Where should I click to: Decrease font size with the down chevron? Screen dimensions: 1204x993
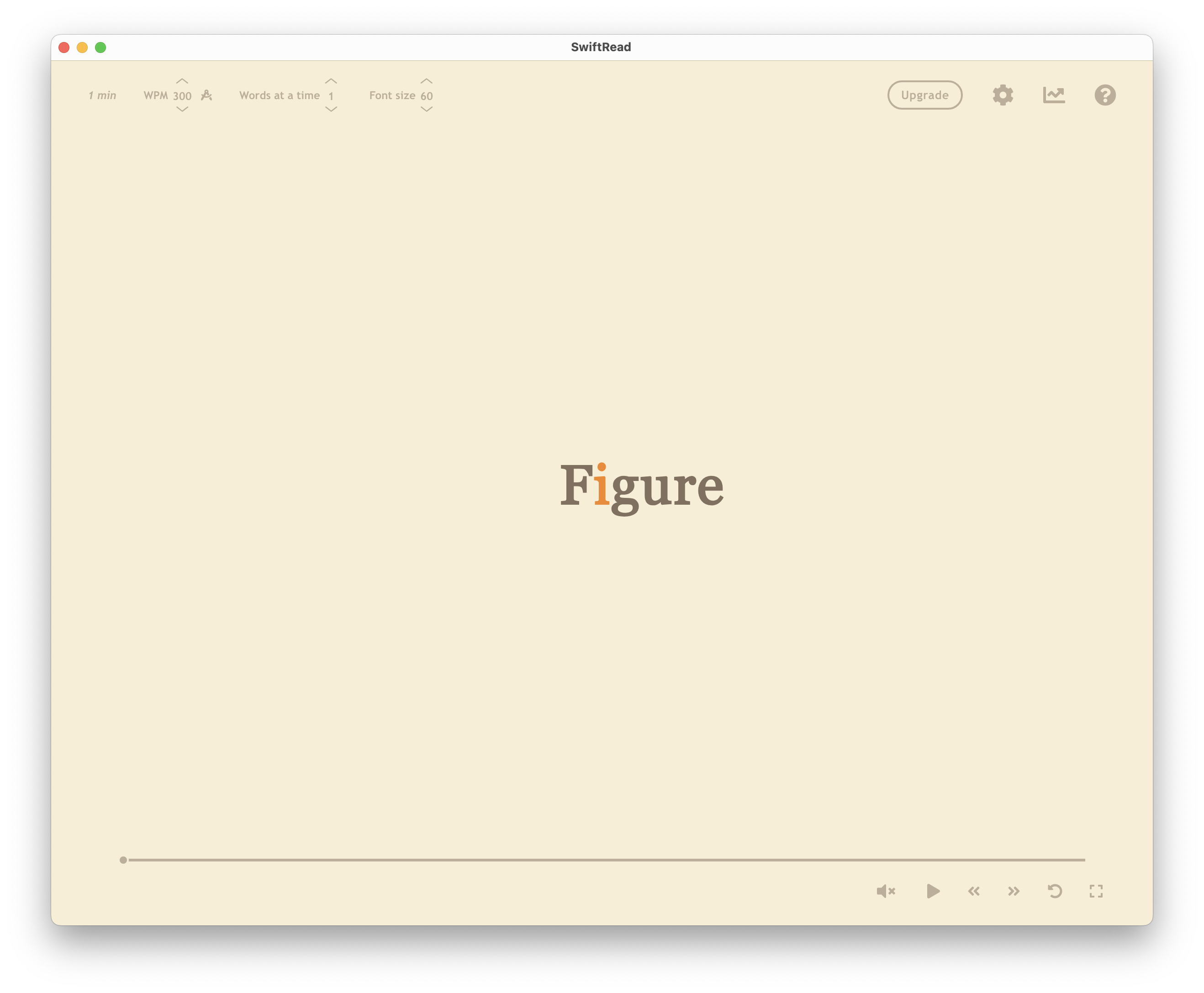[x=426, y=109]
